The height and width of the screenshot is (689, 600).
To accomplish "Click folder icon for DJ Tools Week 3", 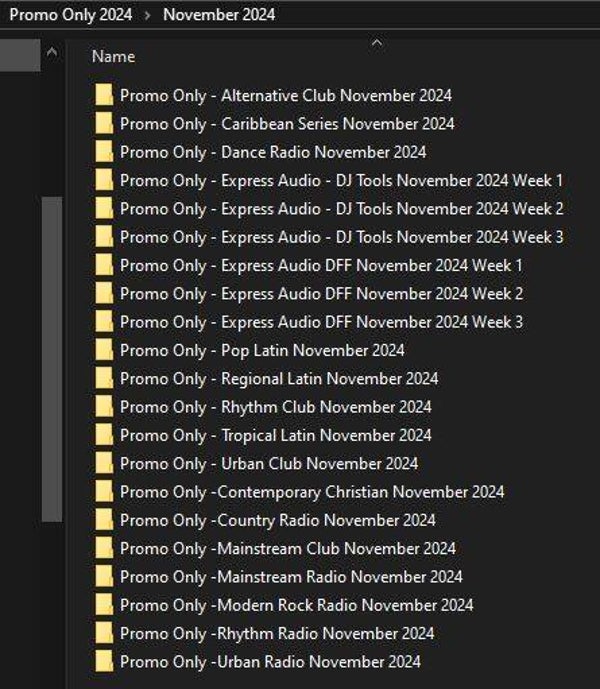I will [x=104, y=237].
